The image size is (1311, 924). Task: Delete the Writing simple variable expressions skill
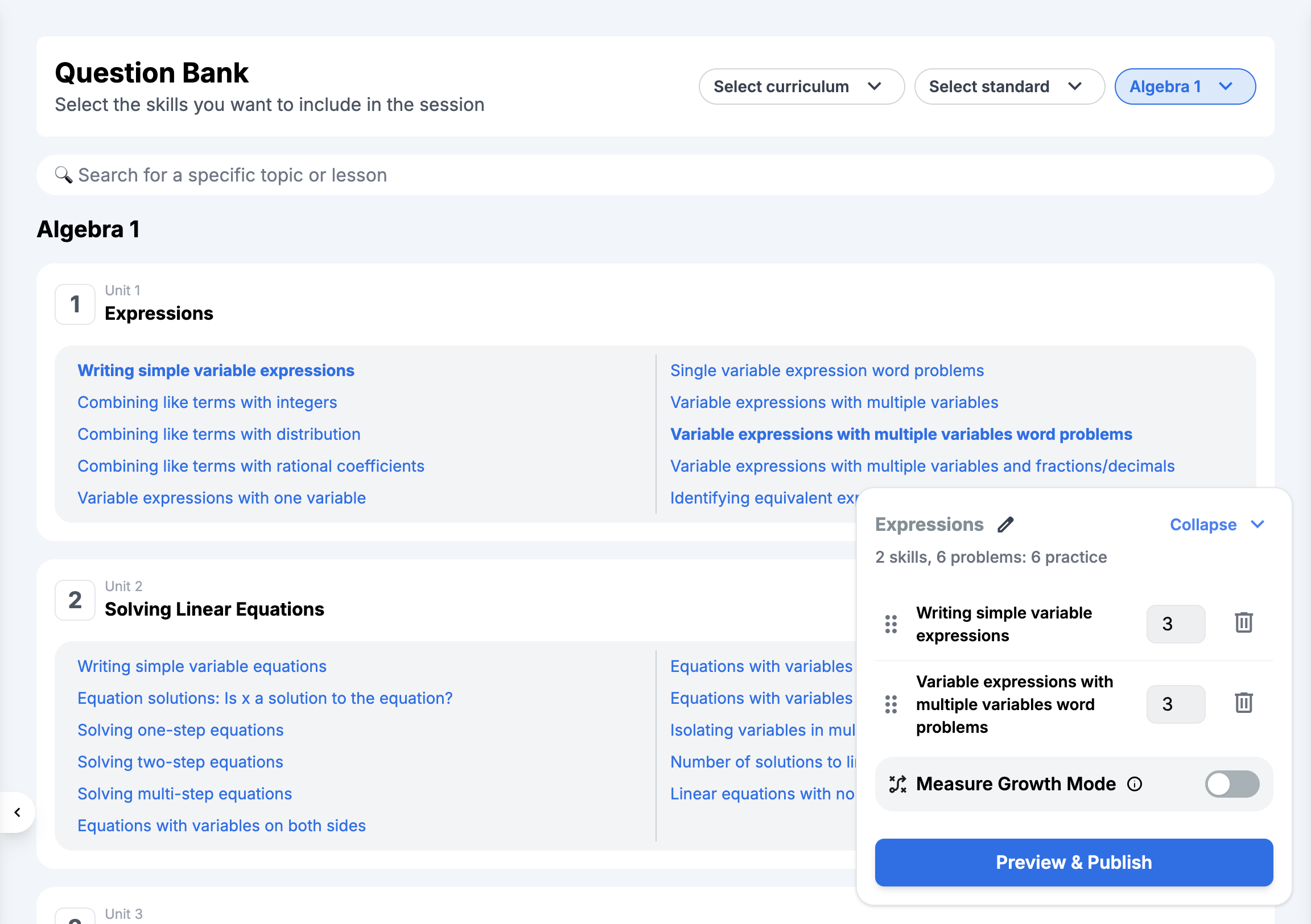tap(1244, 622)
